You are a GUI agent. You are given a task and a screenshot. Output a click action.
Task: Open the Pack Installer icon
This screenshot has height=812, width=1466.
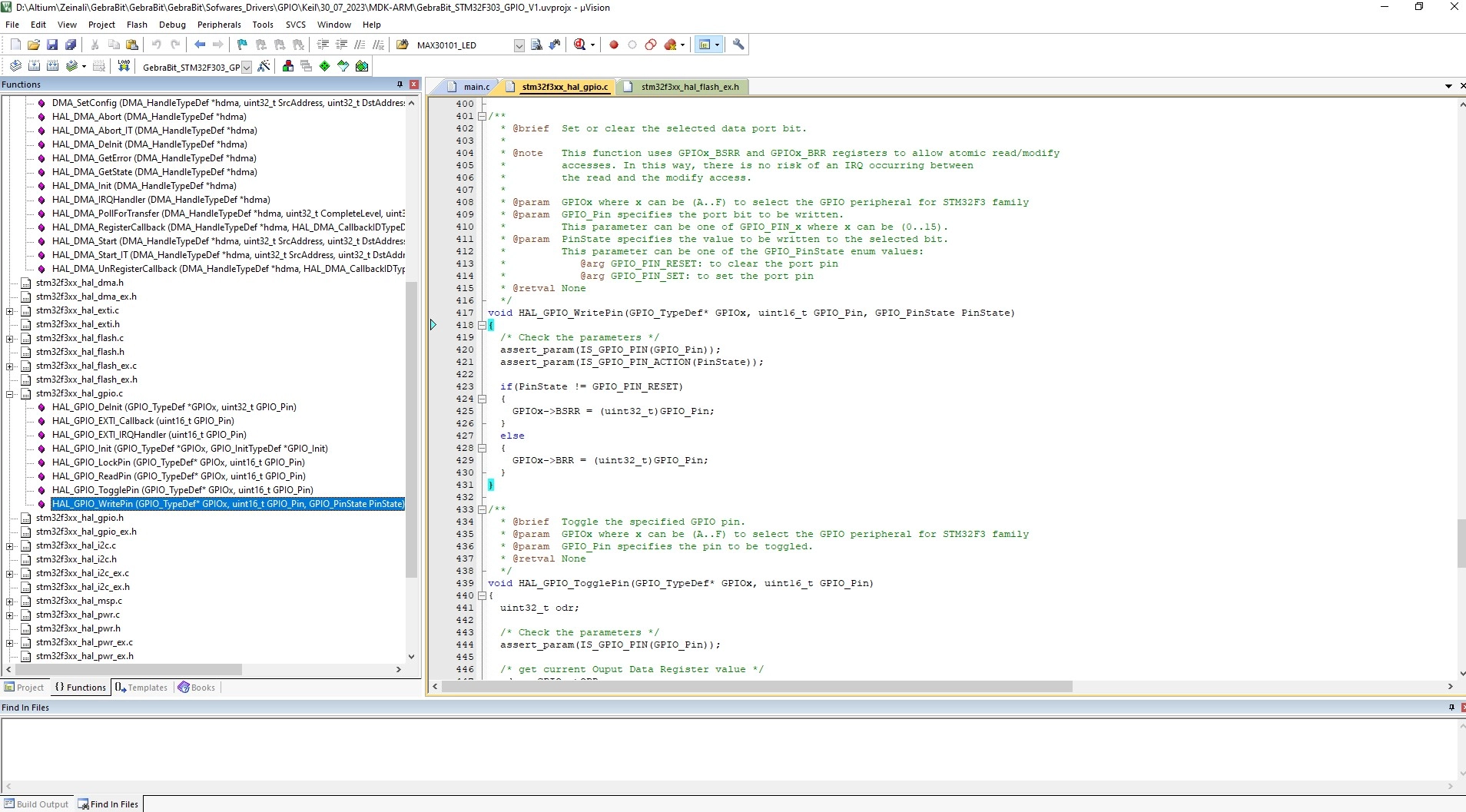(x=362, y=66)
